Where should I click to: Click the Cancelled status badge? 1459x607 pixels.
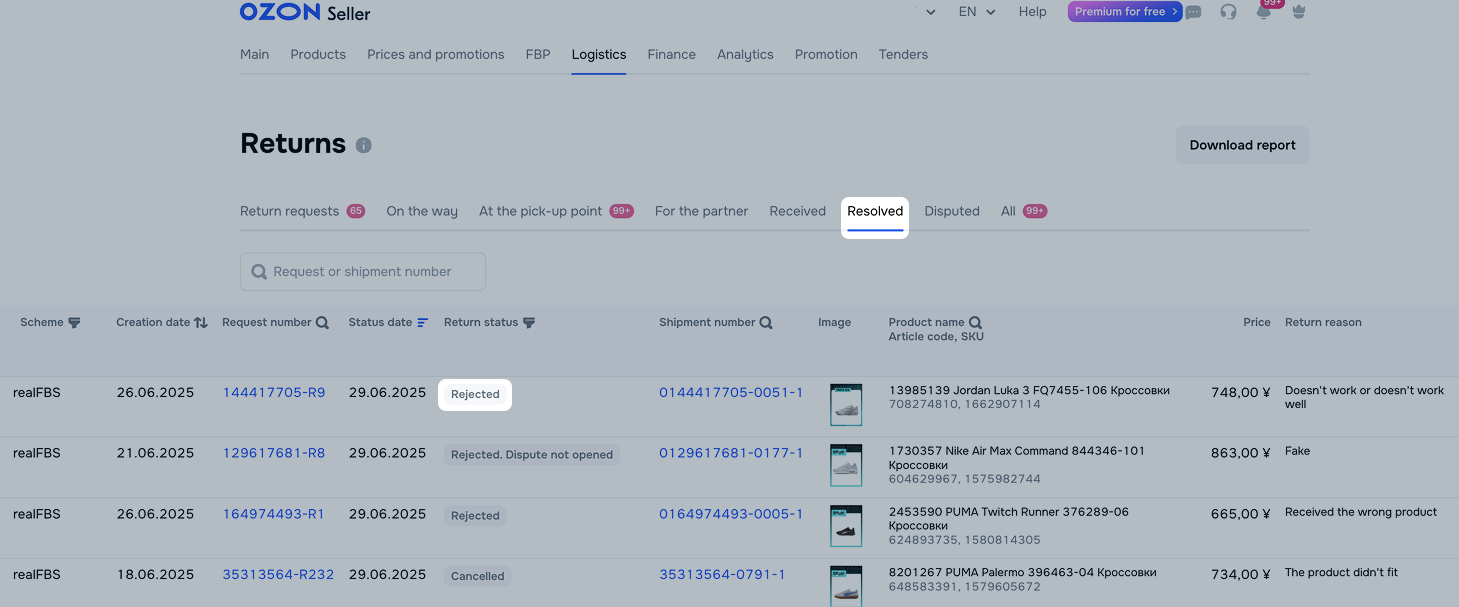tap(478, 576)
